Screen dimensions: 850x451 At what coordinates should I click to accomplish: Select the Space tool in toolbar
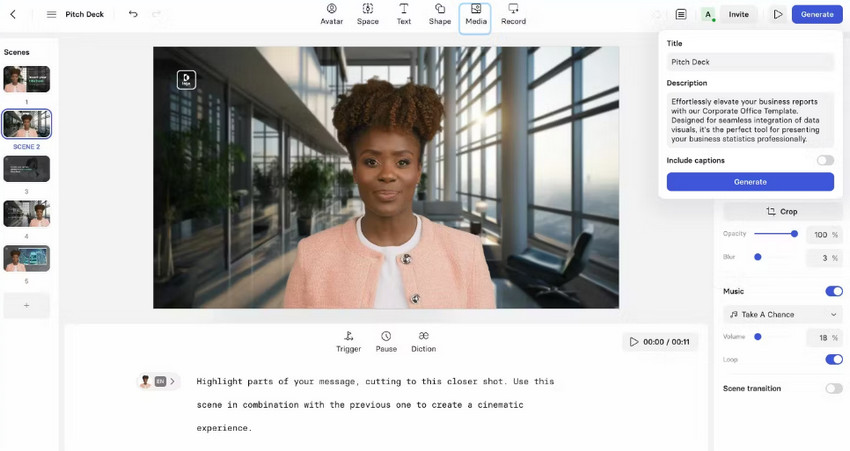pos(367,14)
